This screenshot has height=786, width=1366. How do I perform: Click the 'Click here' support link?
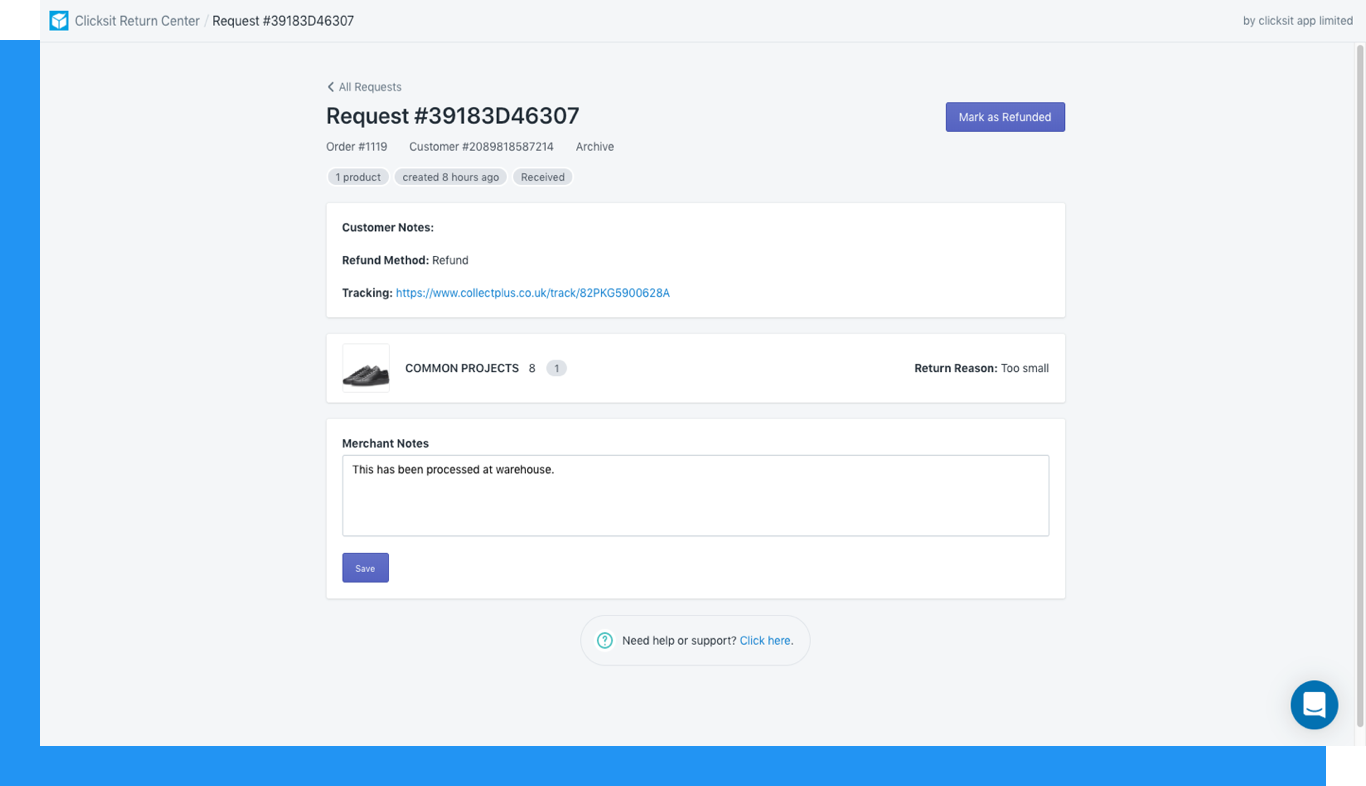point(764,640)
